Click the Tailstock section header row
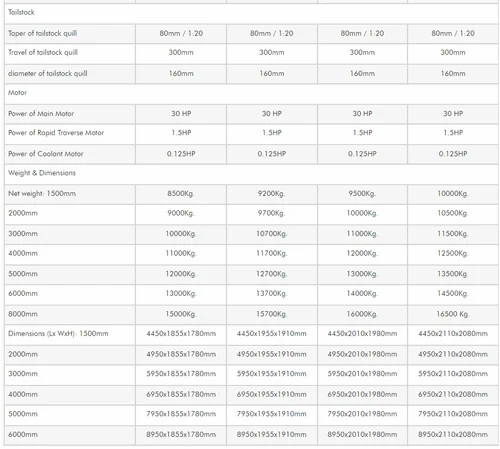The height and width of the screenshot is (449, 500). pyautogui.click(x=251, y=13)
